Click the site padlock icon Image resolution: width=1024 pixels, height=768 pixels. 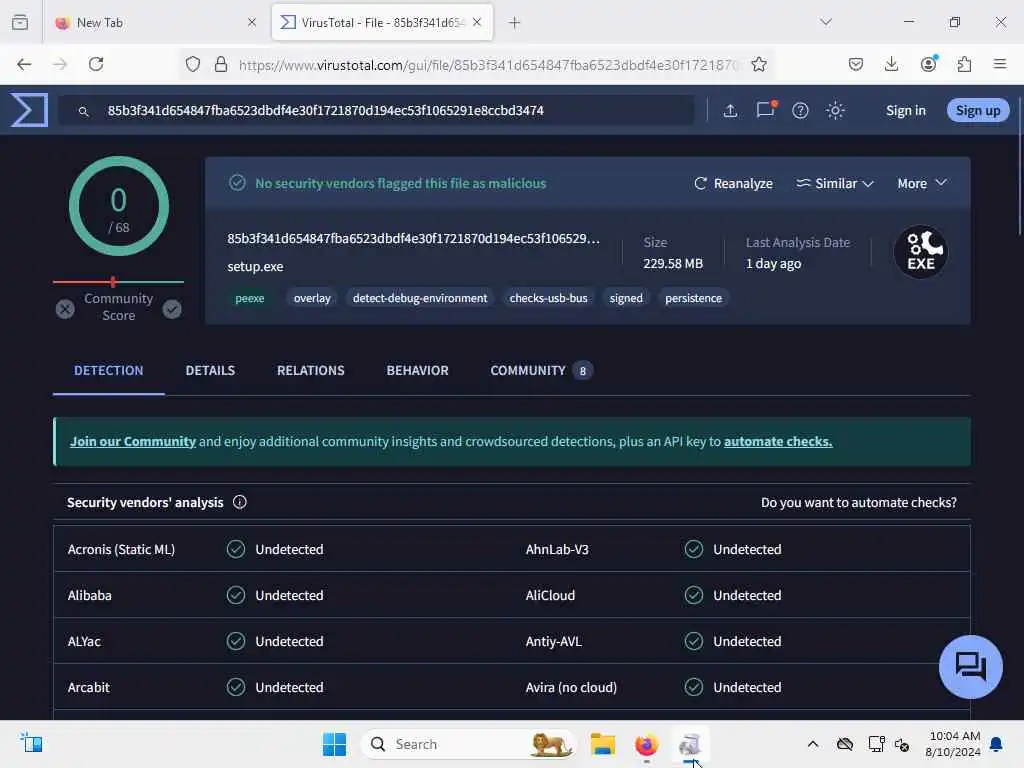pyautogui.click(x=221, y=64)
